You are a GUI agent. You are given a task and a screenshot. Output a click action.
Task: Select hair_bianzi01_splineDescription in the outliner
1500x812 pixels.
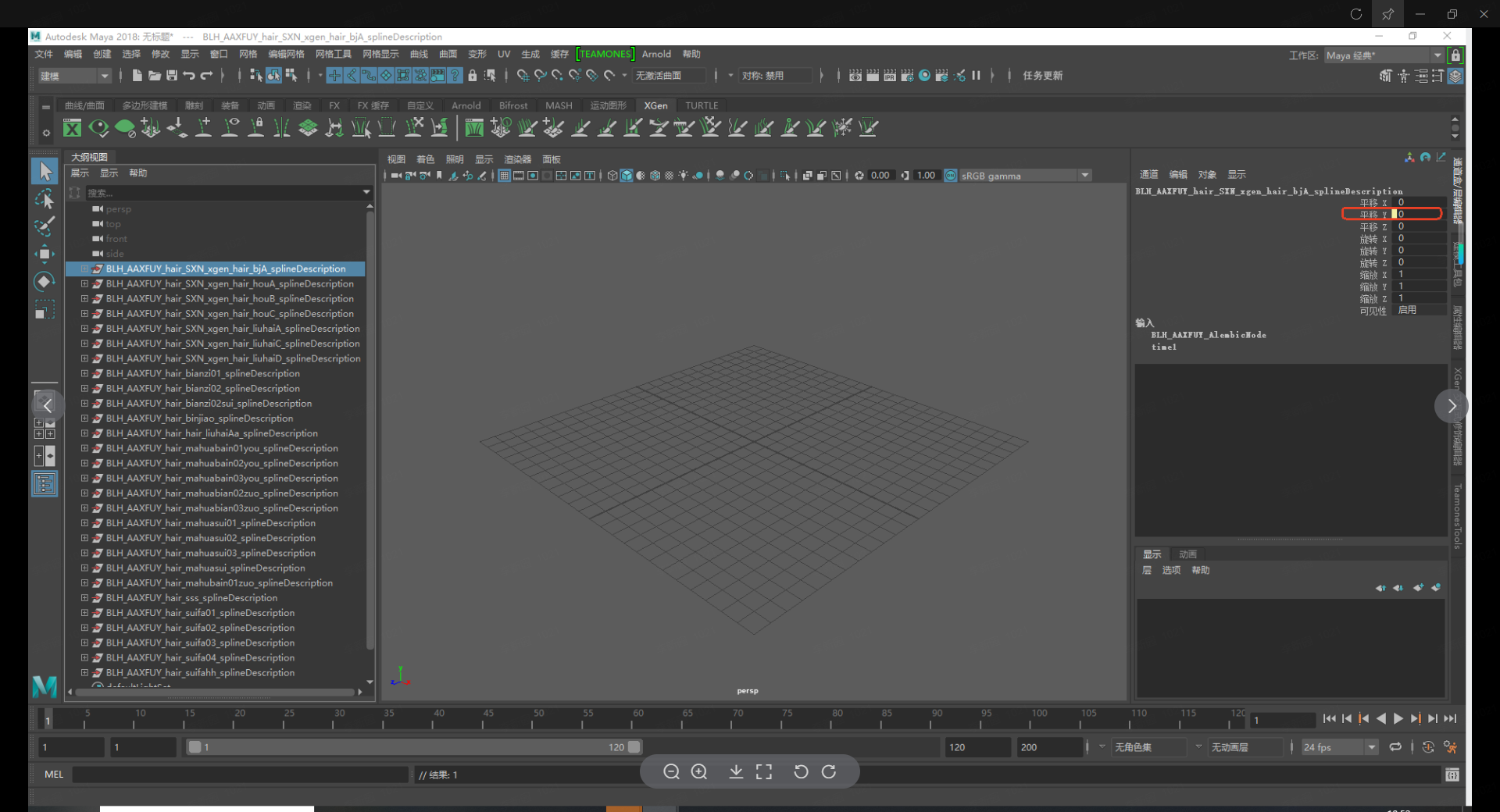[202, 373]
